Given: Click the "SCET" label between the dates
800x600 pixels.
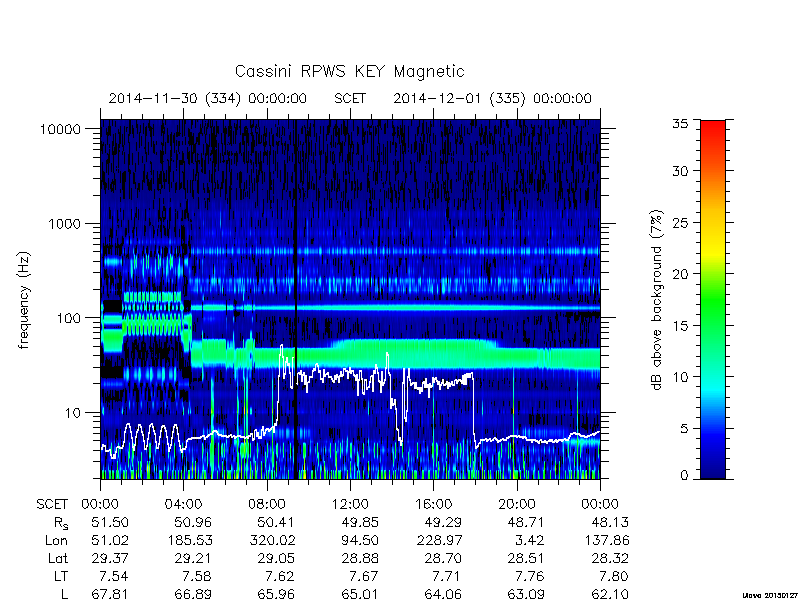Looking at the screenshot, I should click(x=350, y=98).
